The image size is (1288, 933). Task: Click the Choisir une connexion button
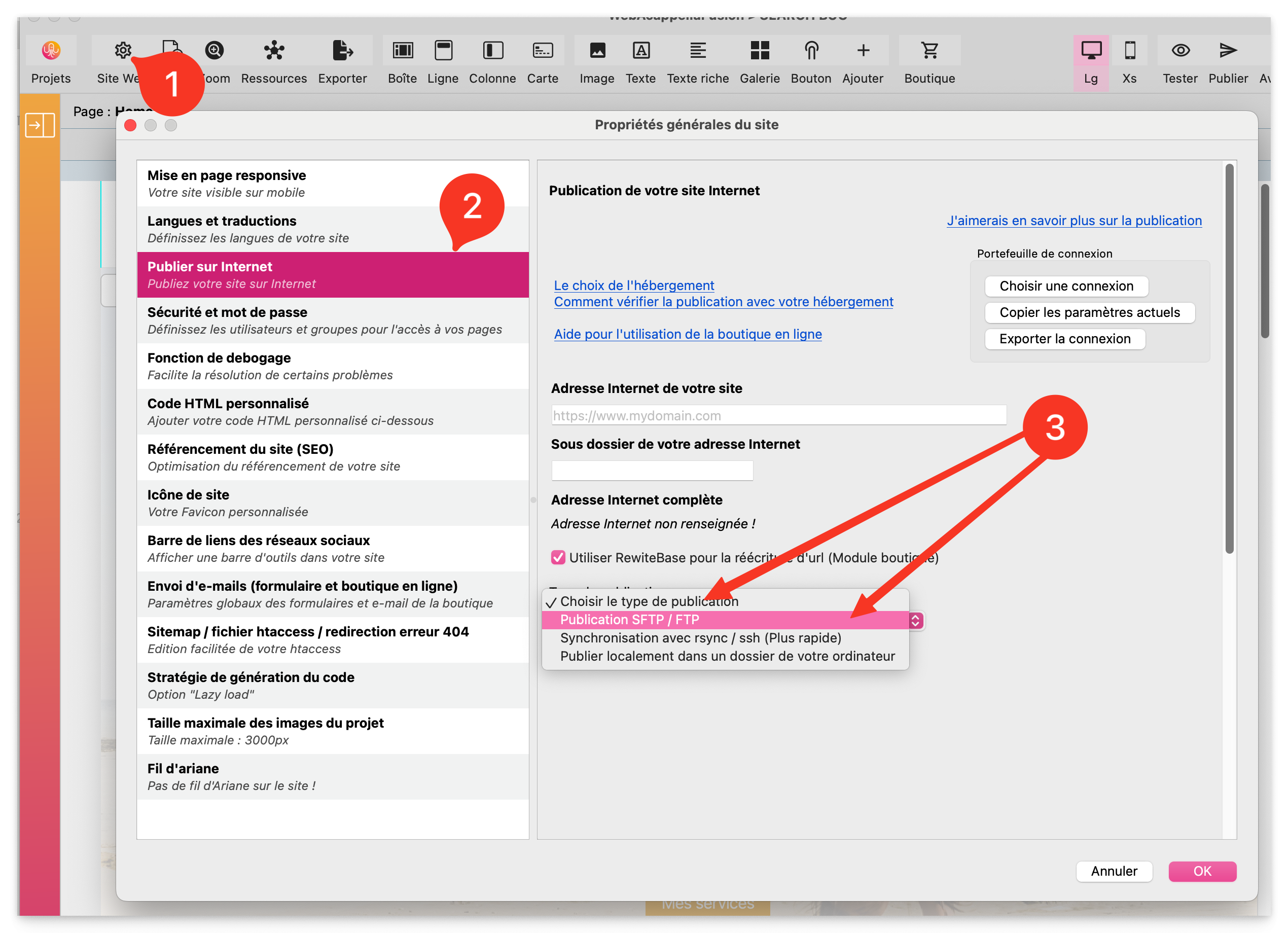1065,285
